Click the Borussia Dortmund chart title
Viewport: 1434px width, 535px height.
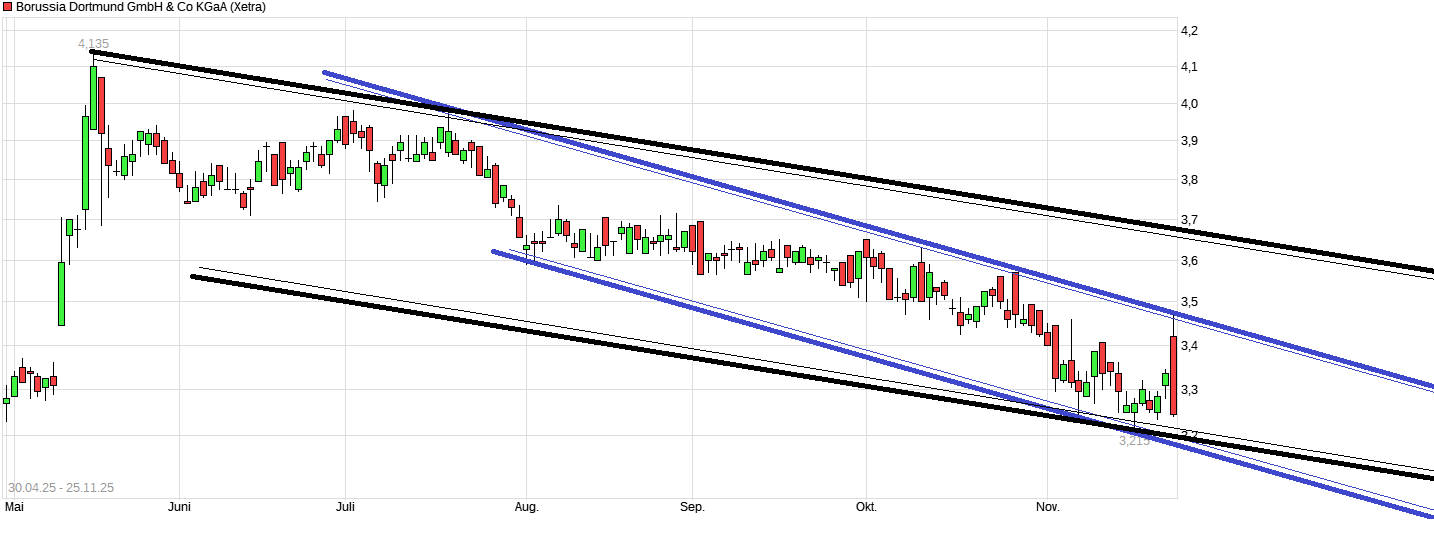(x=140, y=7)
